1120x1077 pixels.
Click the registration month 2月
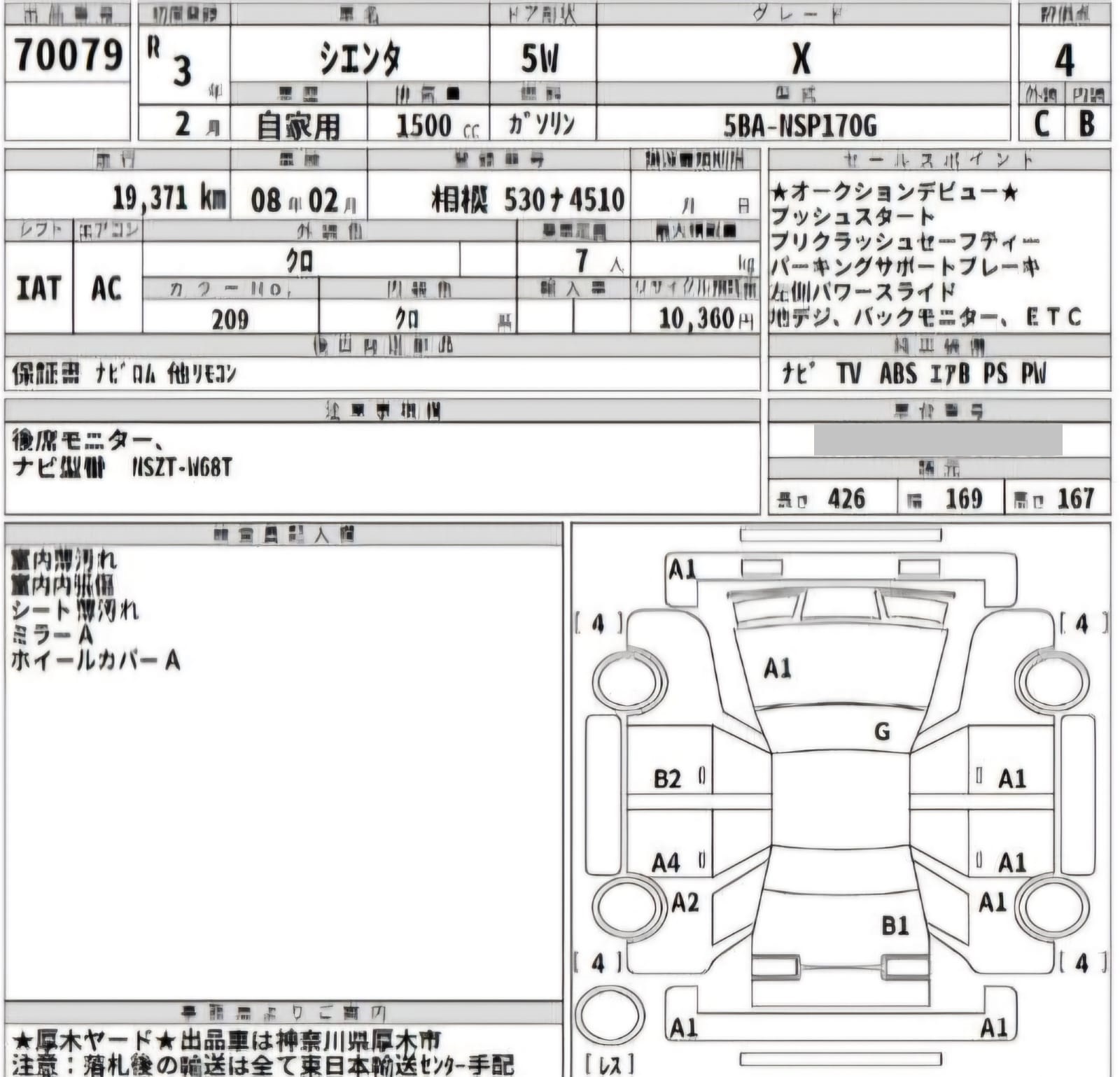point(197,125)
